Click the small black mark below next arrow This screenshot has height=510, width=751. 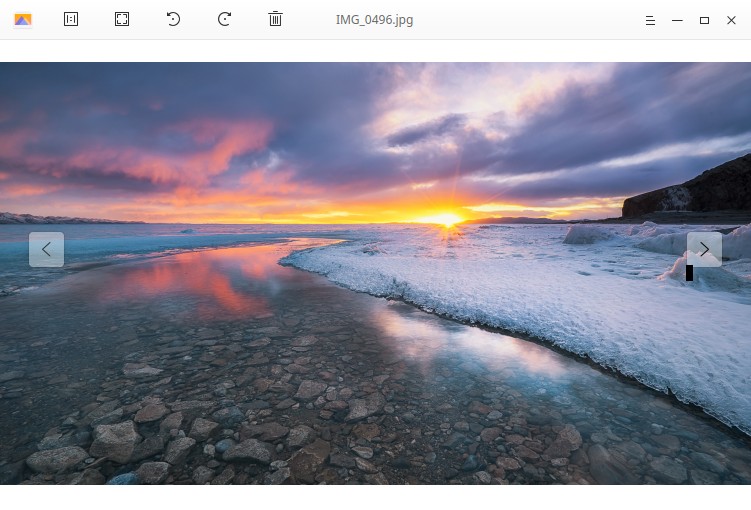(689, 273)
